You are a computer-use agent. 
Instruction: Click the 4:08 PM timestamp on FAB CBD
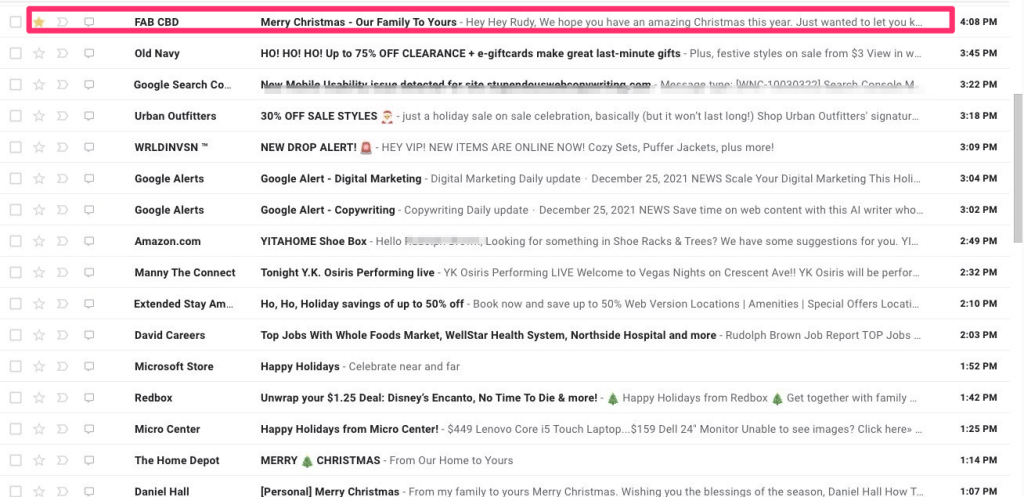tap(976, 22)
